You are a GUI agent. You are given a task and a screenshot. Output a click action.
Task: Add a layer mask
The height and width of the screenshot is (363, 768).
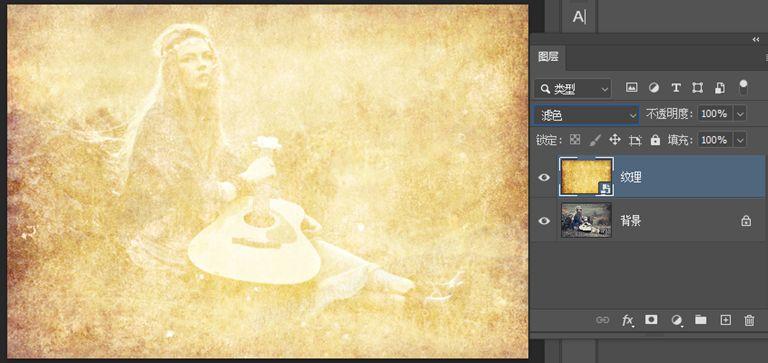coord(651,320)
